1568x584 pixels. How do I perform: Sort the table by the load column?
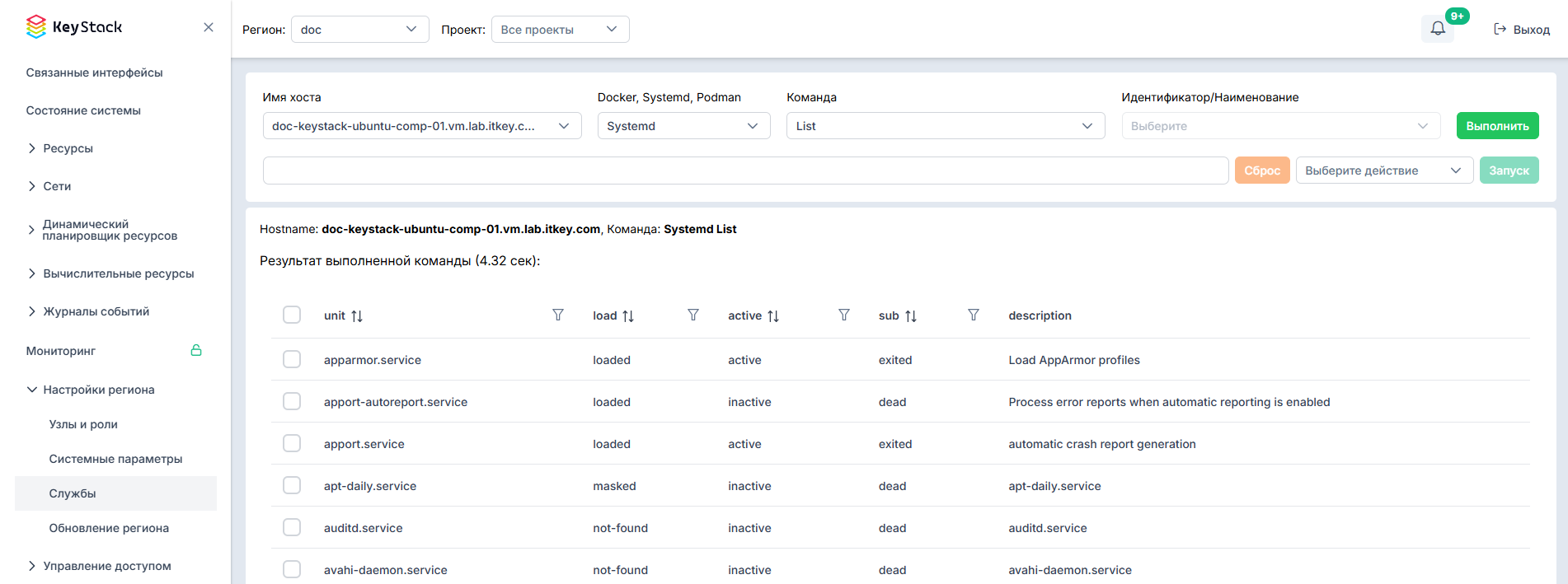pyautogui.click(x=628, y=316)
